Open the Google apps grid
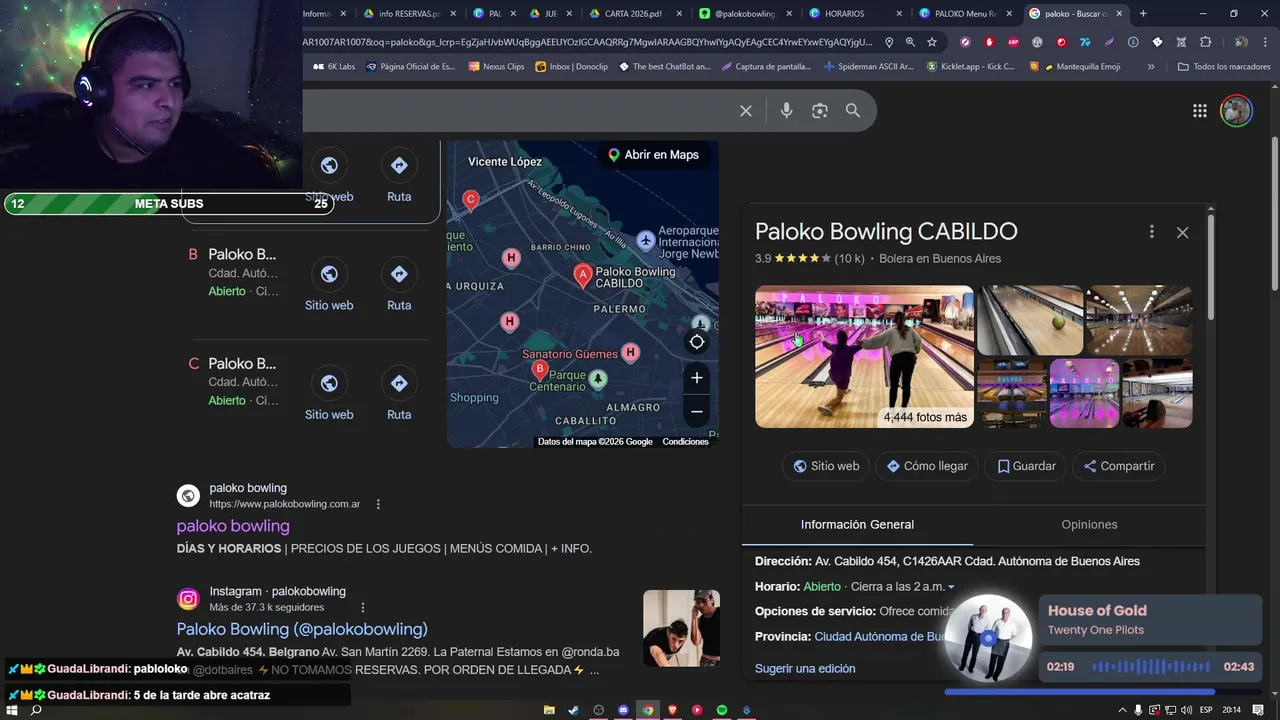 (x=1200, y=111)
